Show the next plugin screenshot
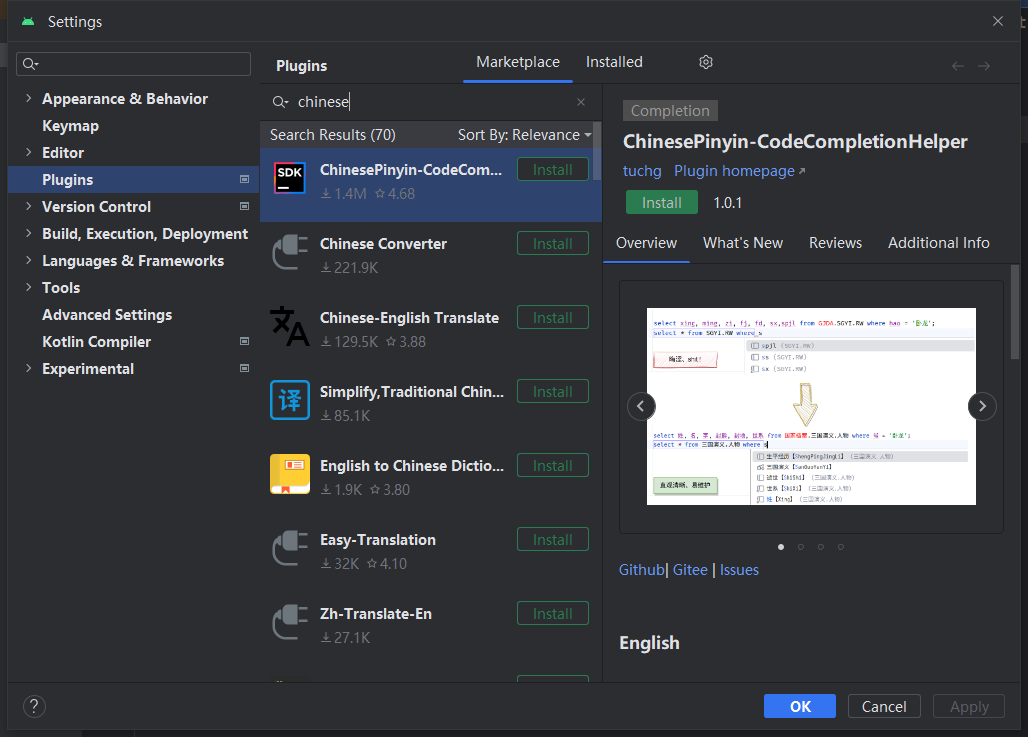This screenshot has height=737, width=1028. tap(981, 406)
